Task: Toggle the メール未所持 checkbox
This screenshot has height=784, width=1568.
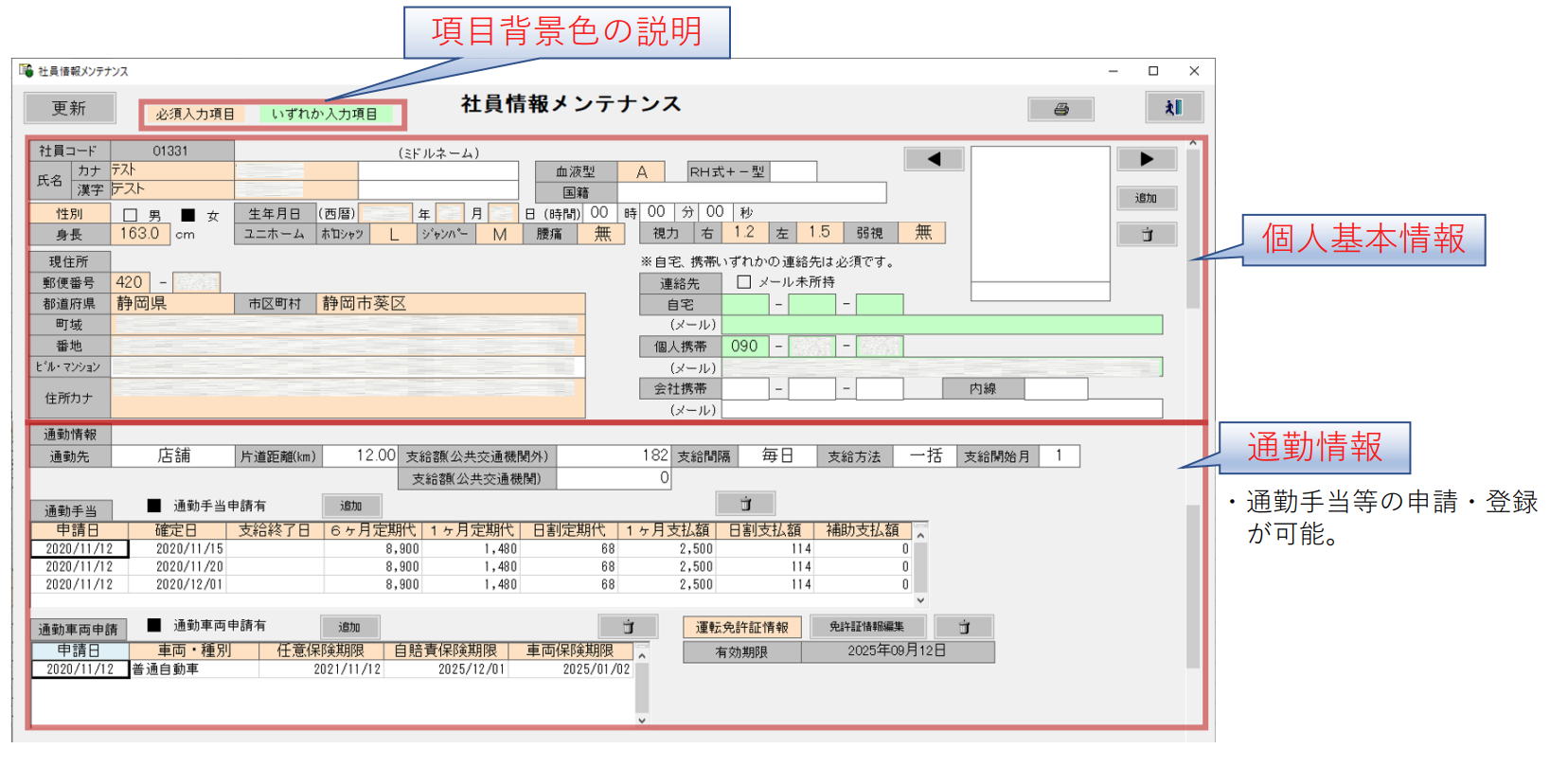Action: click(744, 282)
